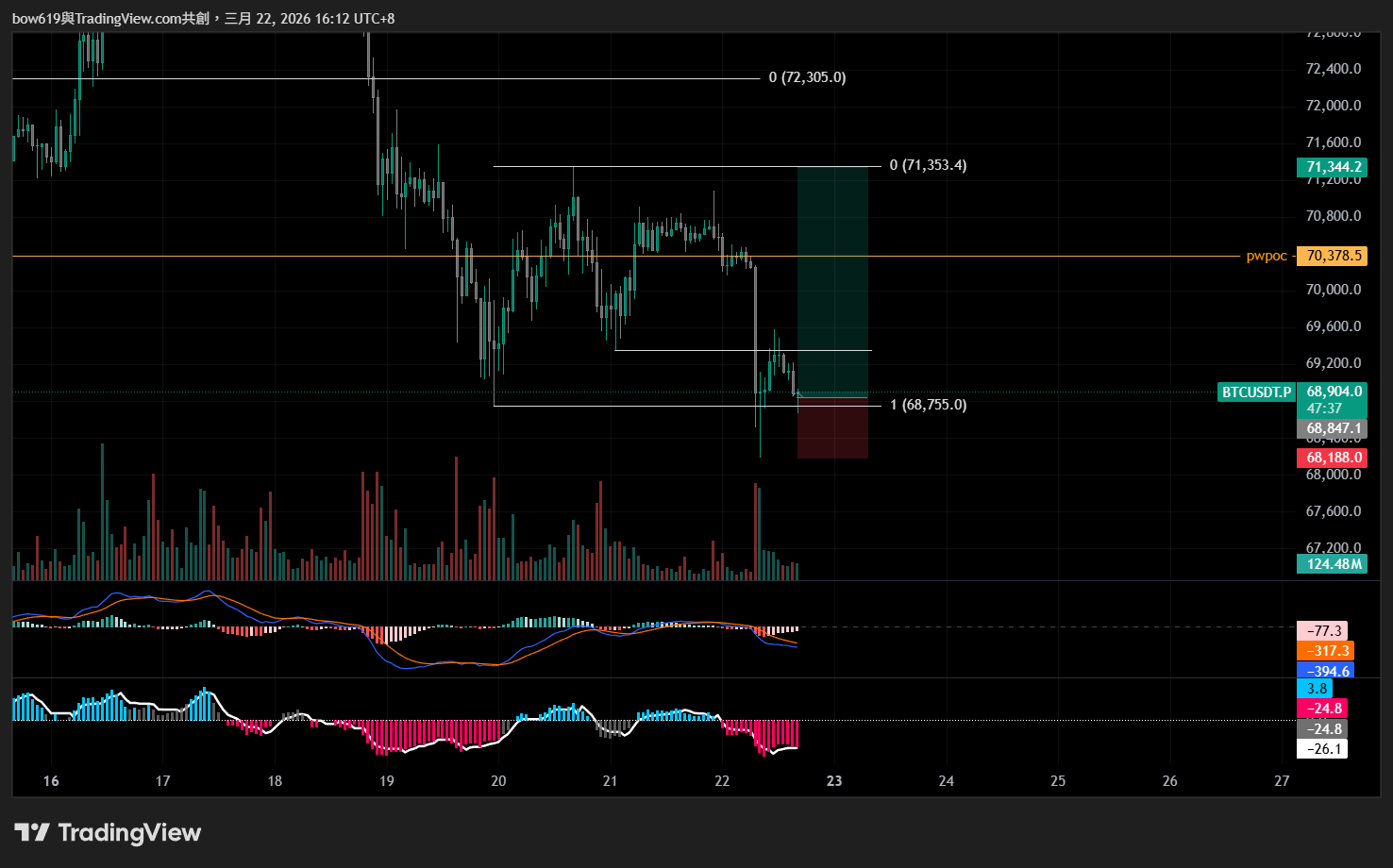Viewport: 1393px width, 868px height.
Task: Click the grey -24.8 oscillator value tag
Action: [1322, 728]
